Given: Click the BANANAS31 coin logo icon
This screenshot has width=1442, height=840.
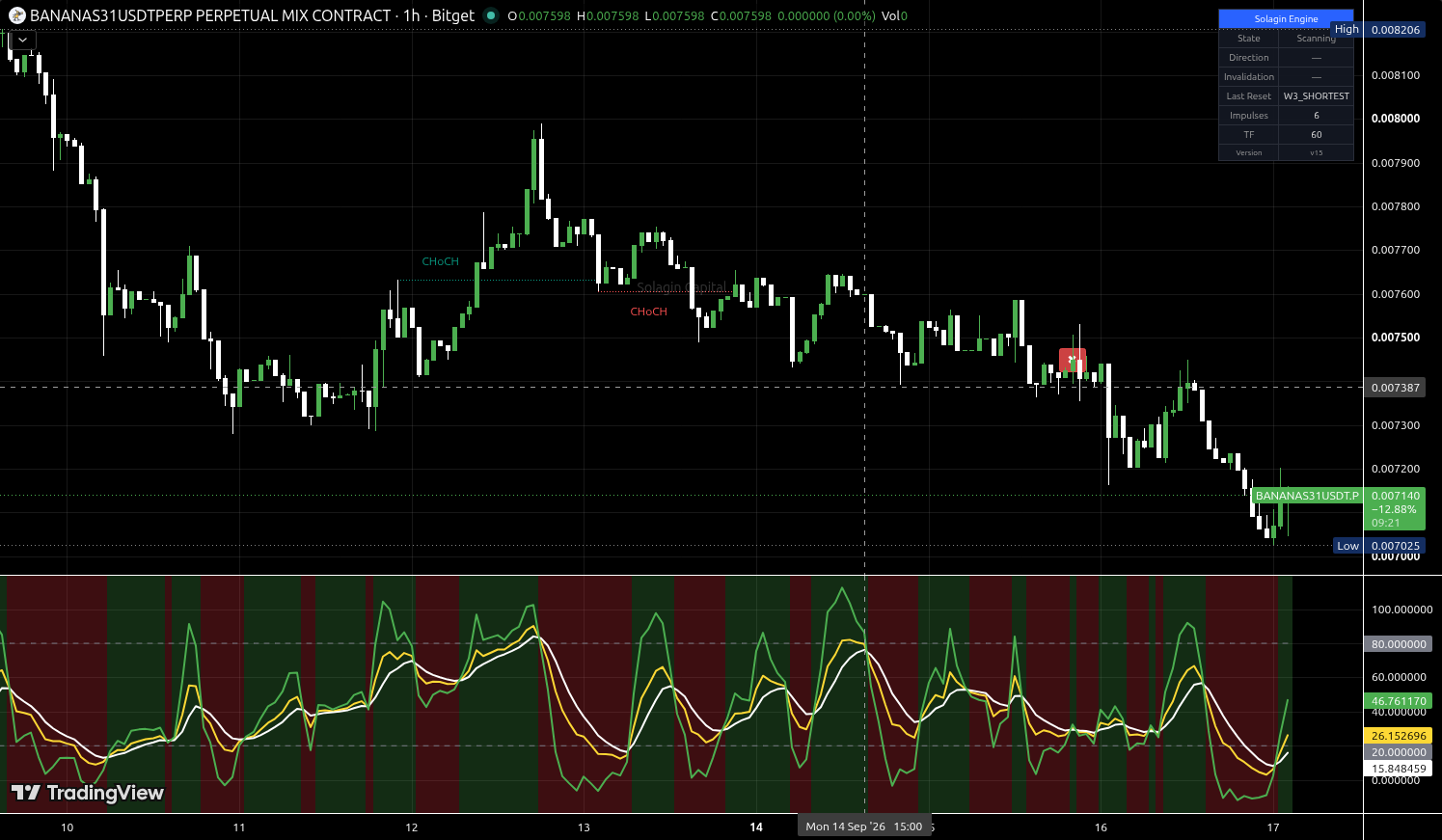Looking at the screenshot, I should 16,15.
